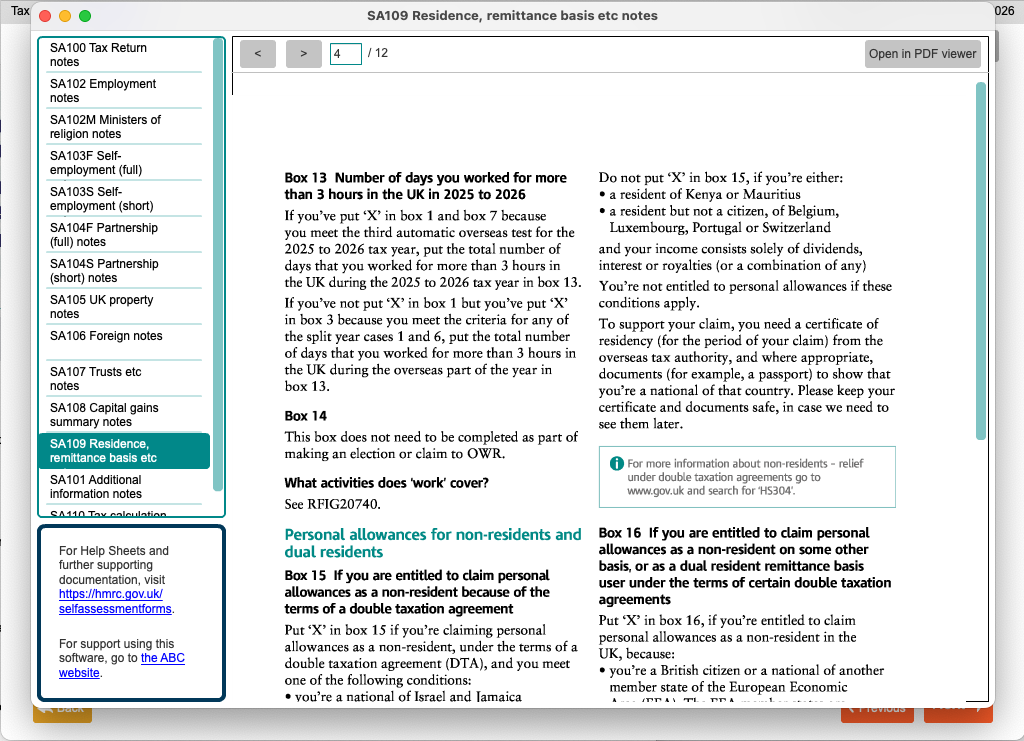Click the document's vertical scrollbar
Image resolution: width=1024 pixels, height=741 pixels.
[x=980, y=260]
